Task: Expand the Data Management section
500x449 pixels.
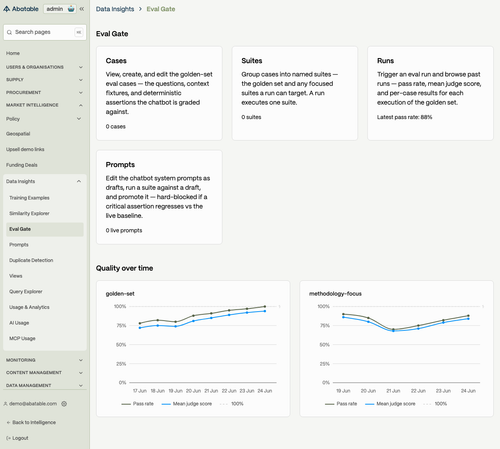Action: (x=45, y=385)
